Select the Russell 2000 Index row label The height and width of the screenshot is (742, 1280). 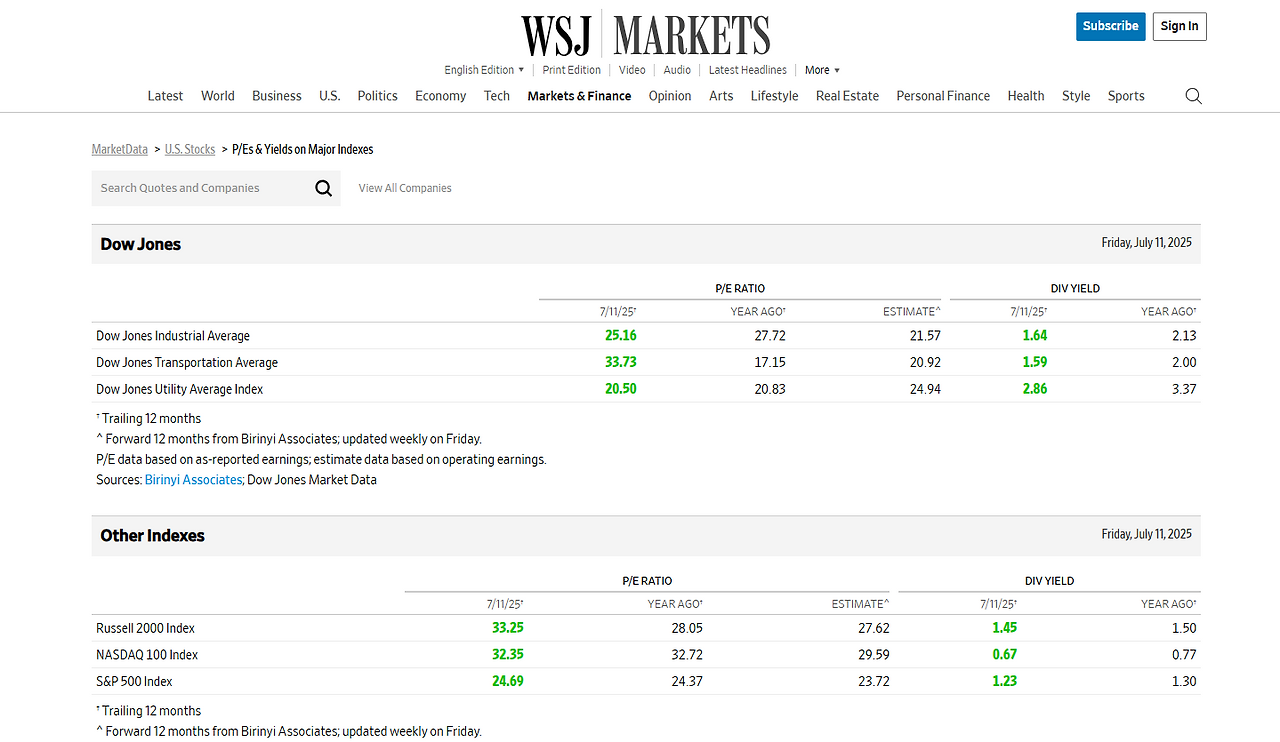146,628
